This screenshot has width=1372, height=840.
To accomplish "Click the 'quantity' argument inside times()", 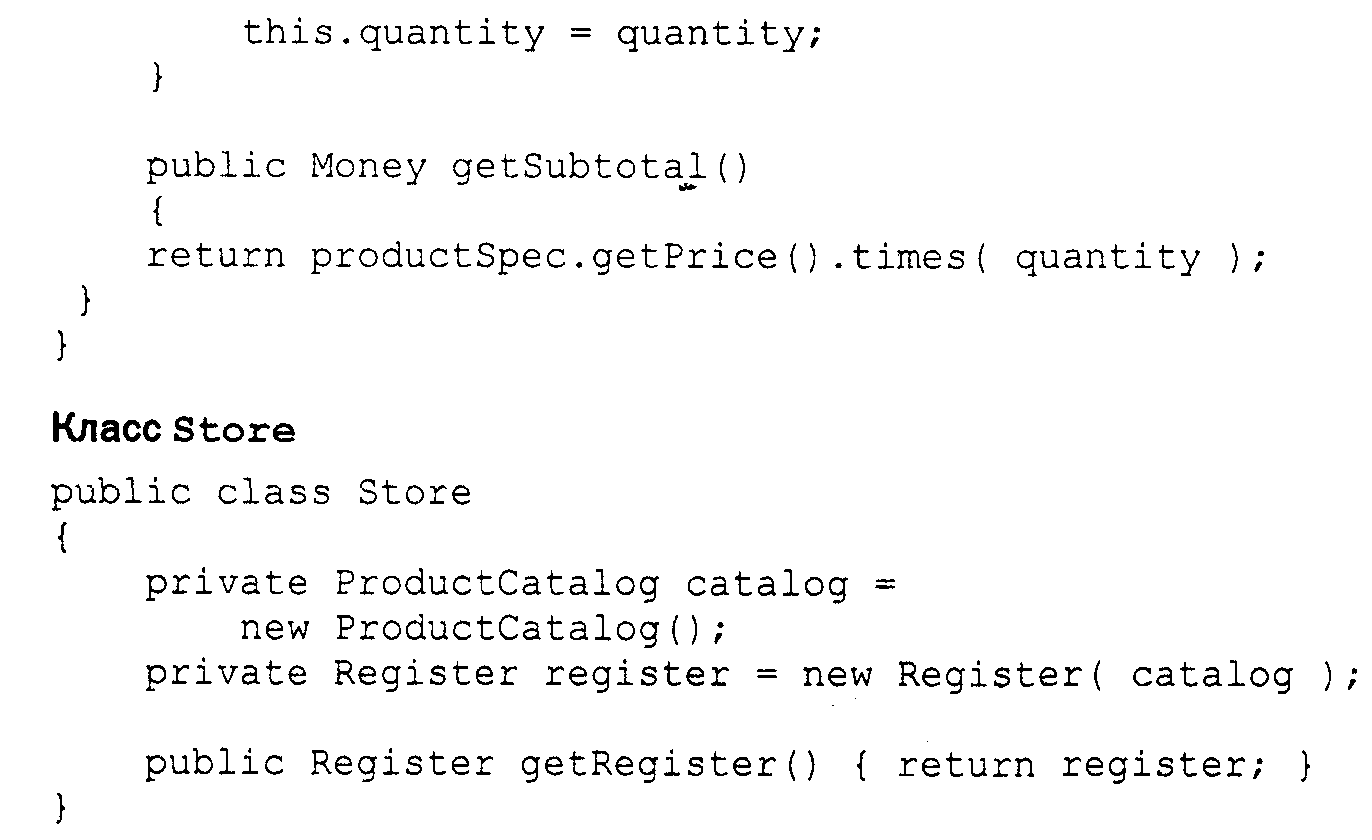I will click(1108, 260).
